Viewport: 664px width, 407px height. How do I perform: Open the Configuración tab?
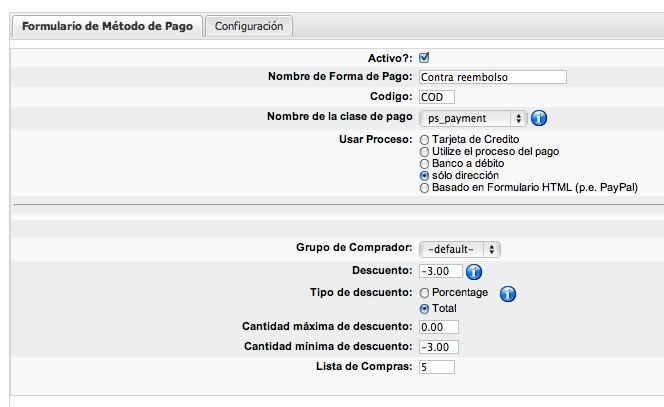[x=249, y=26]
